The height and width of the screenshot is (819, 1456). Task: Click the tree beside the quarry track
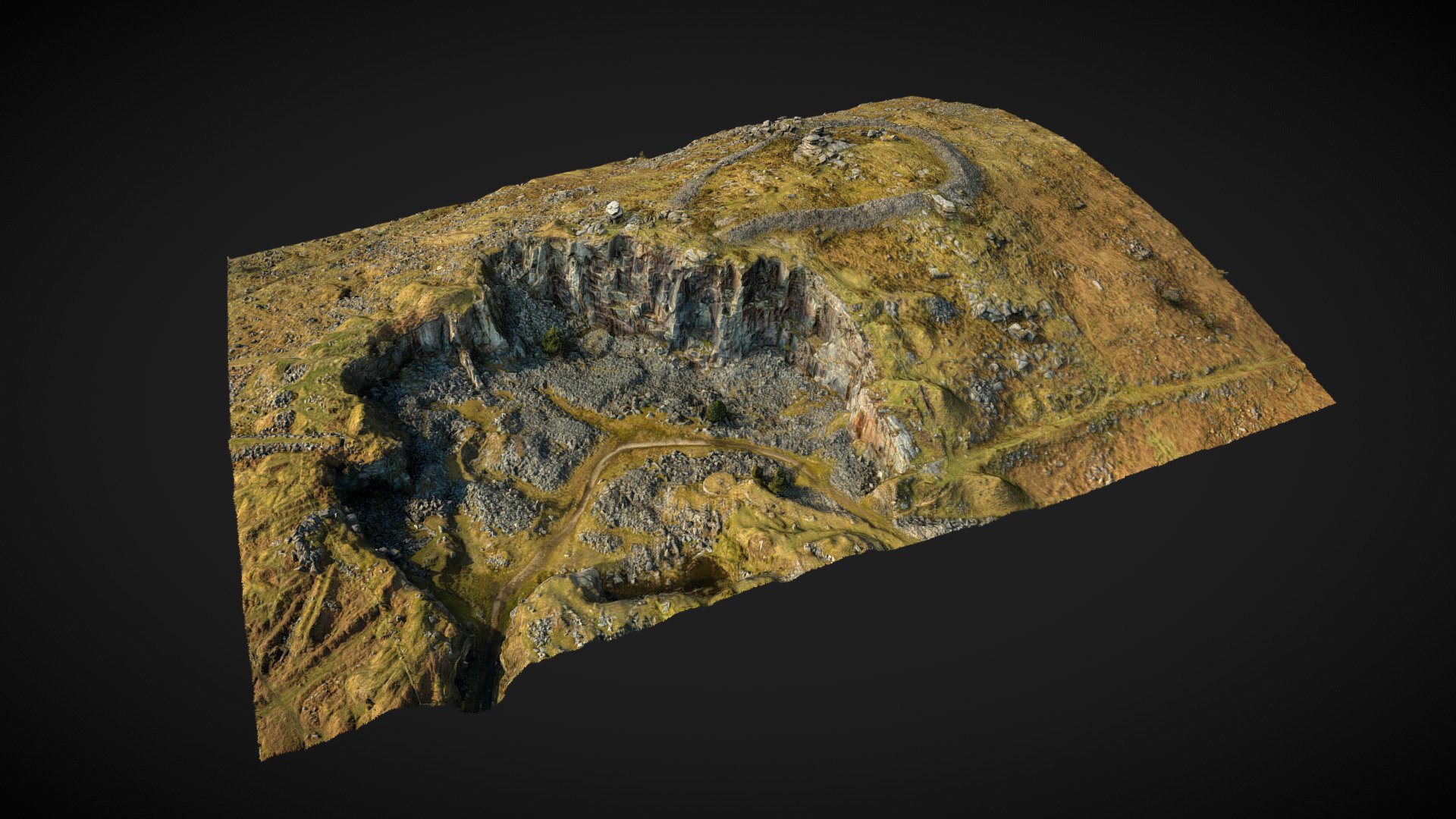coord(773,478)
